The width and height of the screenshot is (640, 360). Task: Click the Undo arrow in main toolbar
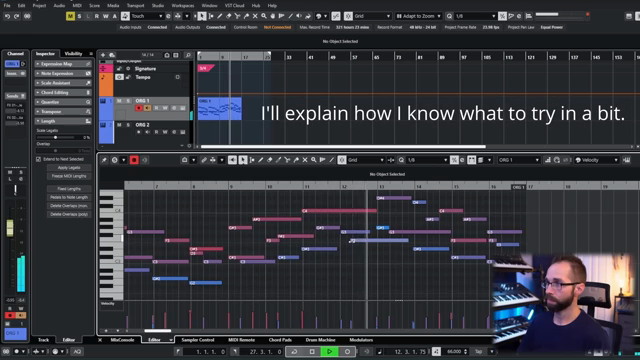click(x=7, y=16)
